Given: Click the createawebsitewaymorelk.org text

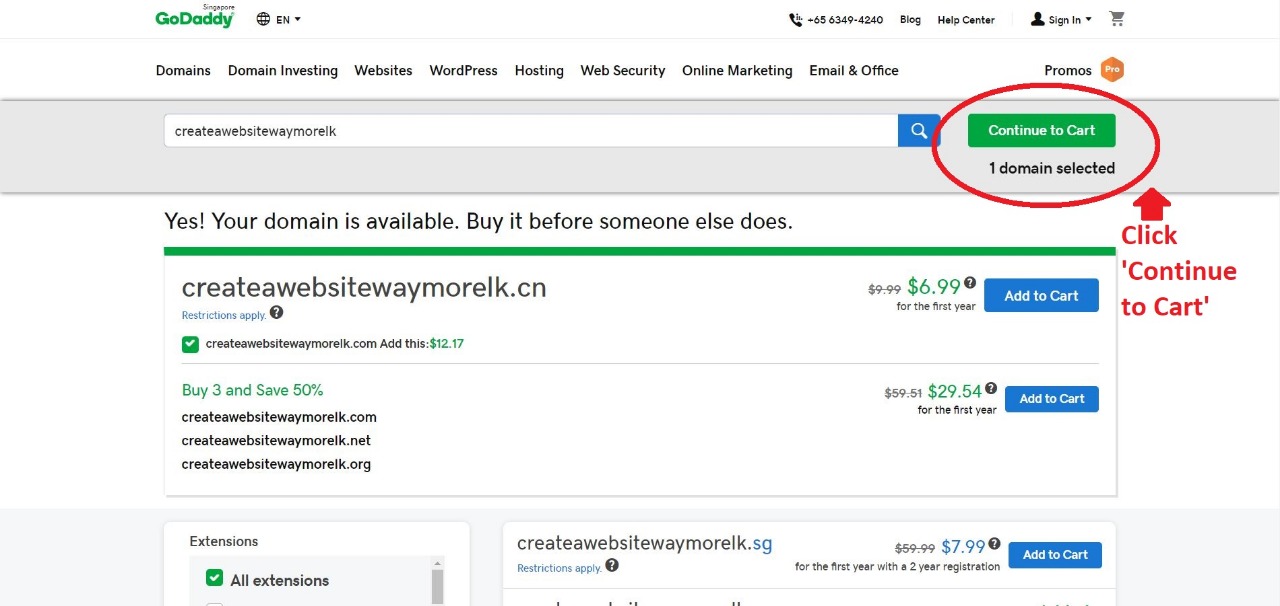Looking at the screenshot, I should (276, 465).
